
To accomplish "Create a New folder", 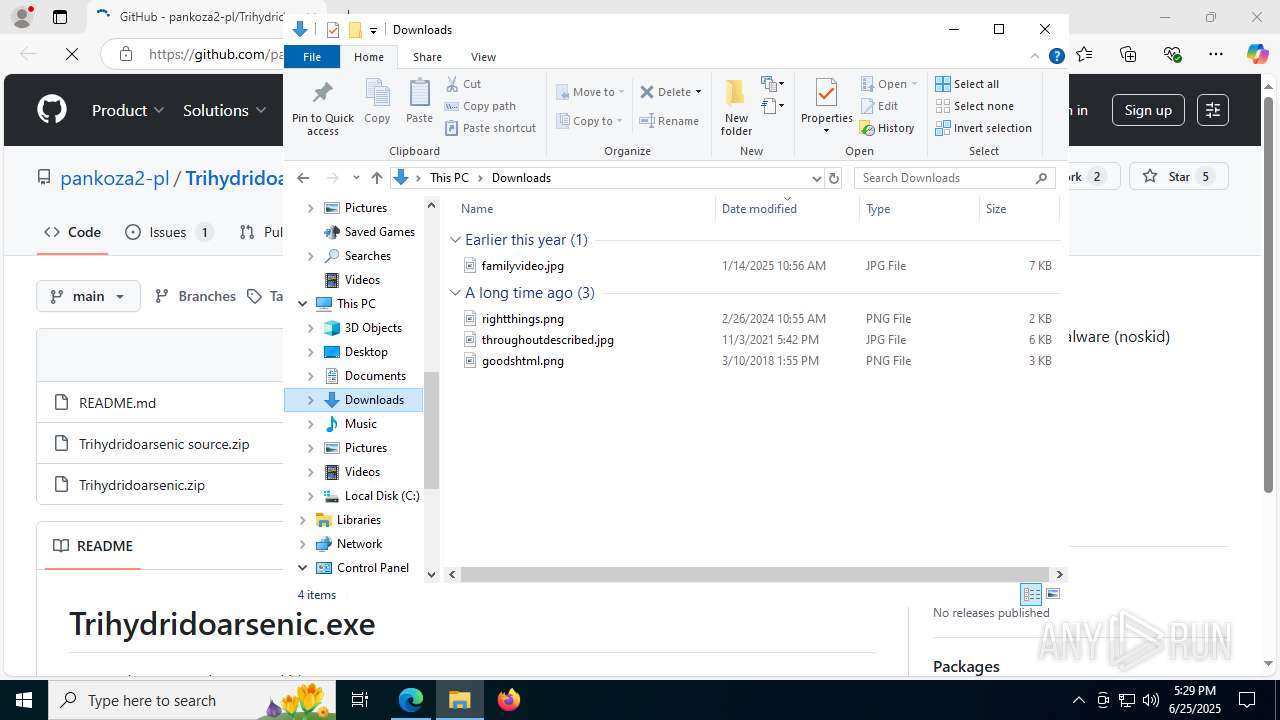I will 736,107.
